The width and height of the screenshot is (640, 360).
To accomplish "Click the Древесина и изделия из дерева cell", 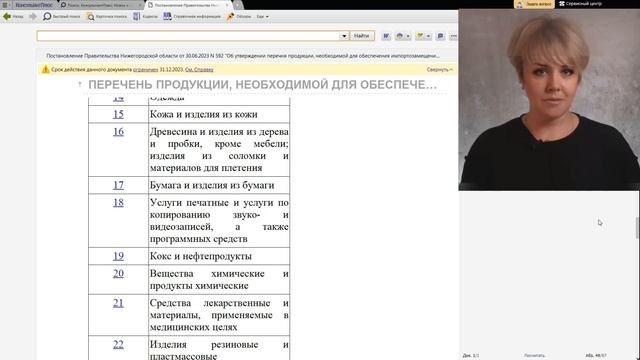I will (x=219, y=150).
